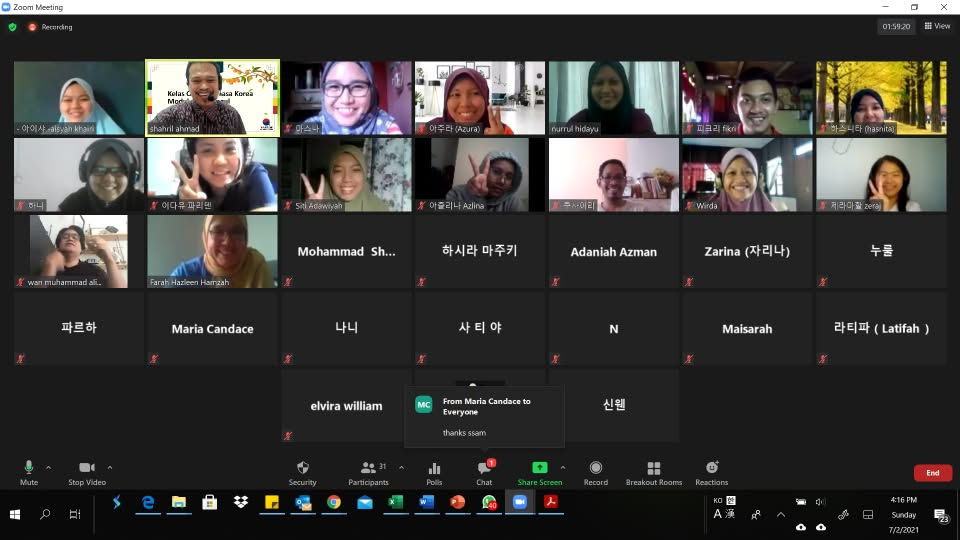
Task: Open Google Chrome from taskbar
Action: tap(334, 503)
